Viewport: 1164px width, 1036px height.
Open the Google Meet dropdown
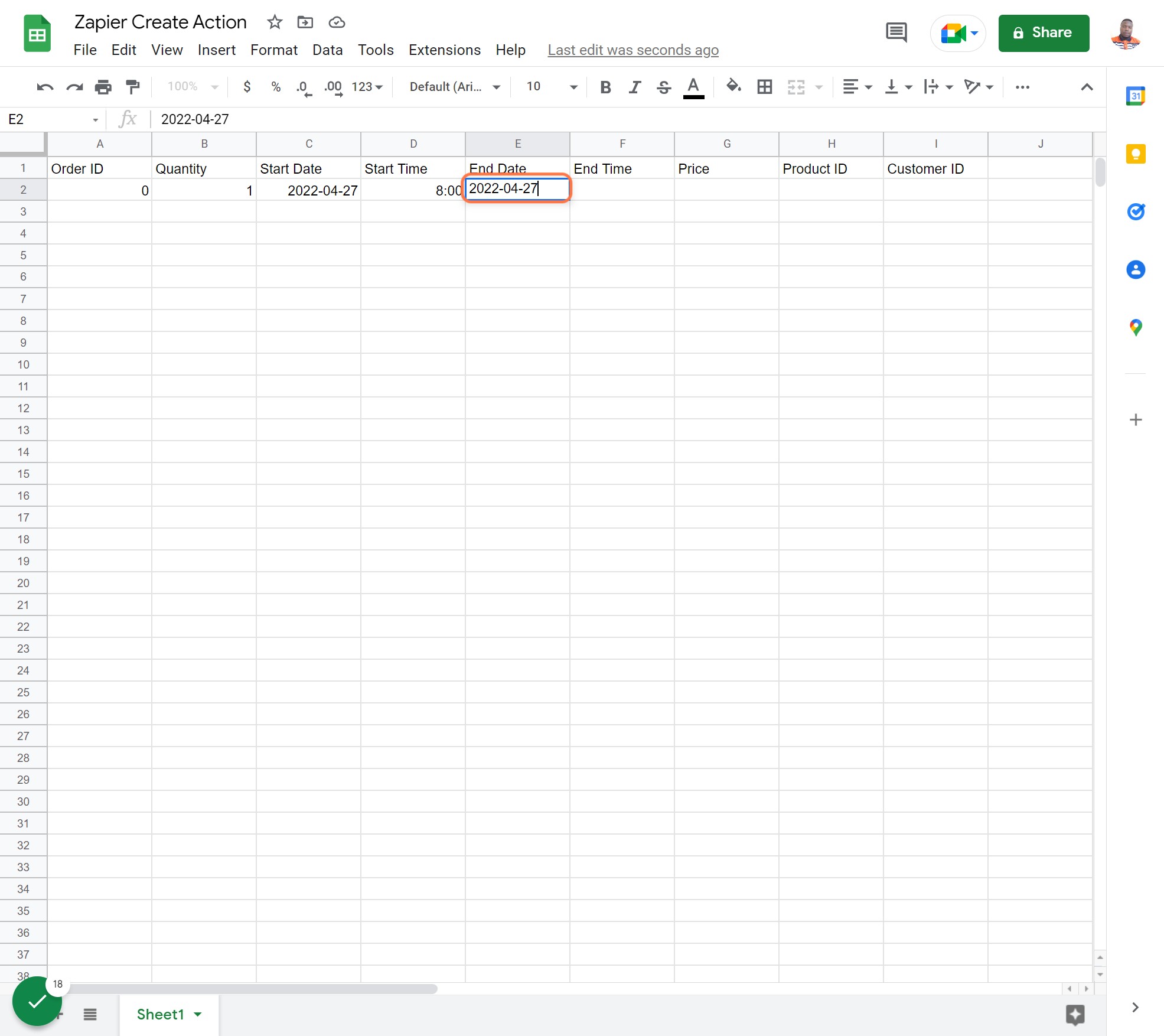pos(975,33)
